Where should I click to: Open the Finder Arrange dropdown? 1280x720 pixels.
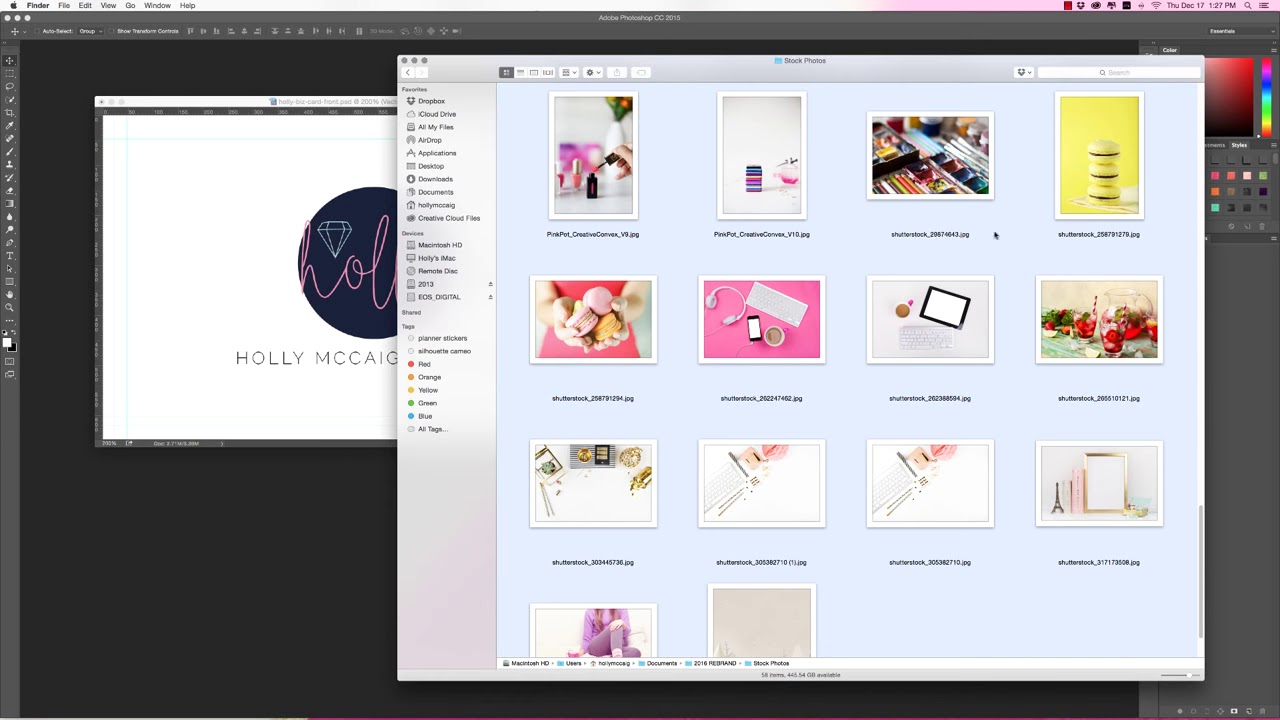click(x=569, y=72)
